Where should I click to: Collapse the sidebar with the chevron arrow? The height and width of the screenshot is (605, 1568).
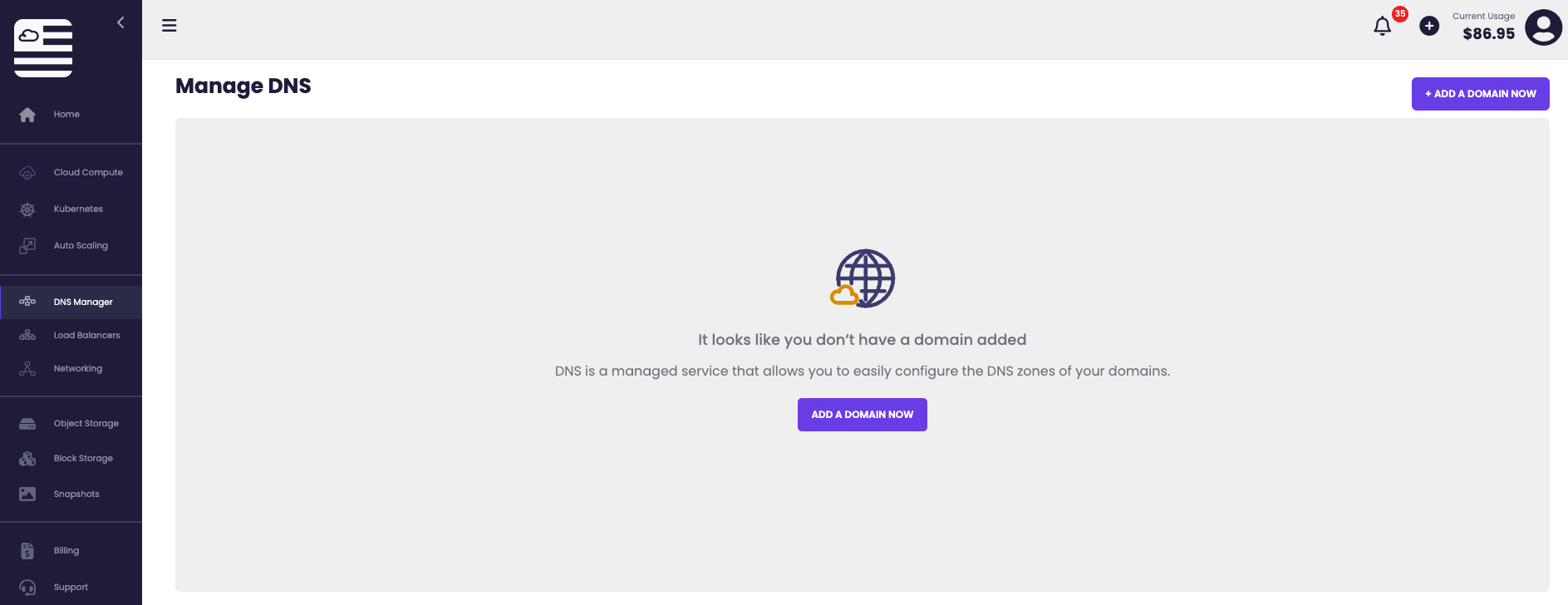(120, 22)
